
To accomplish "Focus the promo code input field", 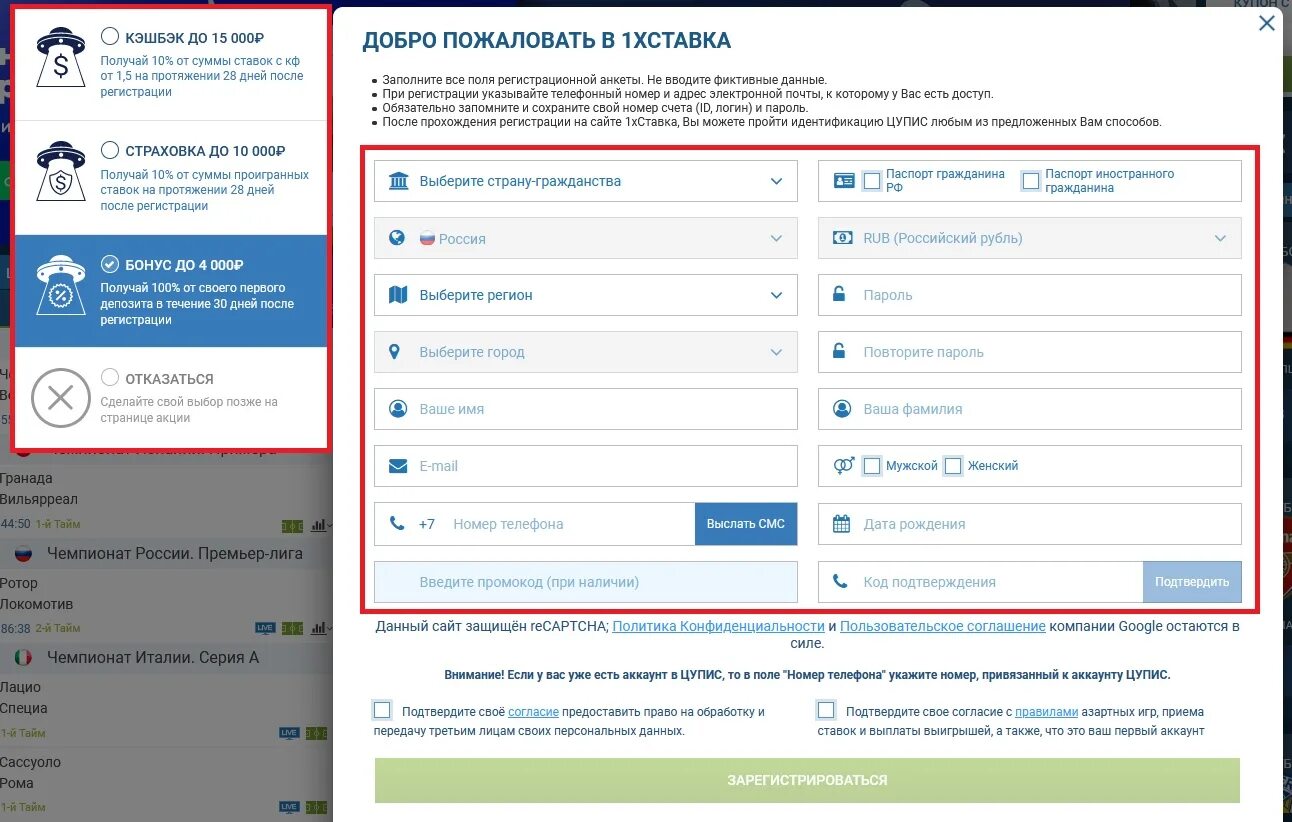I will click(586, 582).
